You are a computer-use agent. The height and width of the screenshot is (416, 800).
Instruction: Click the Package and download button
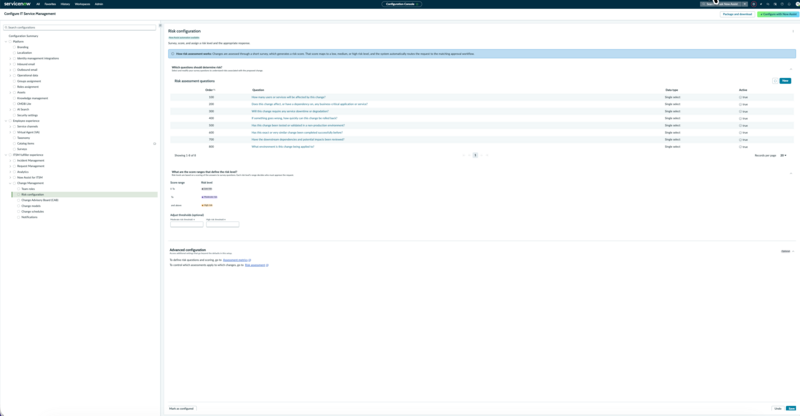[737, 14]
